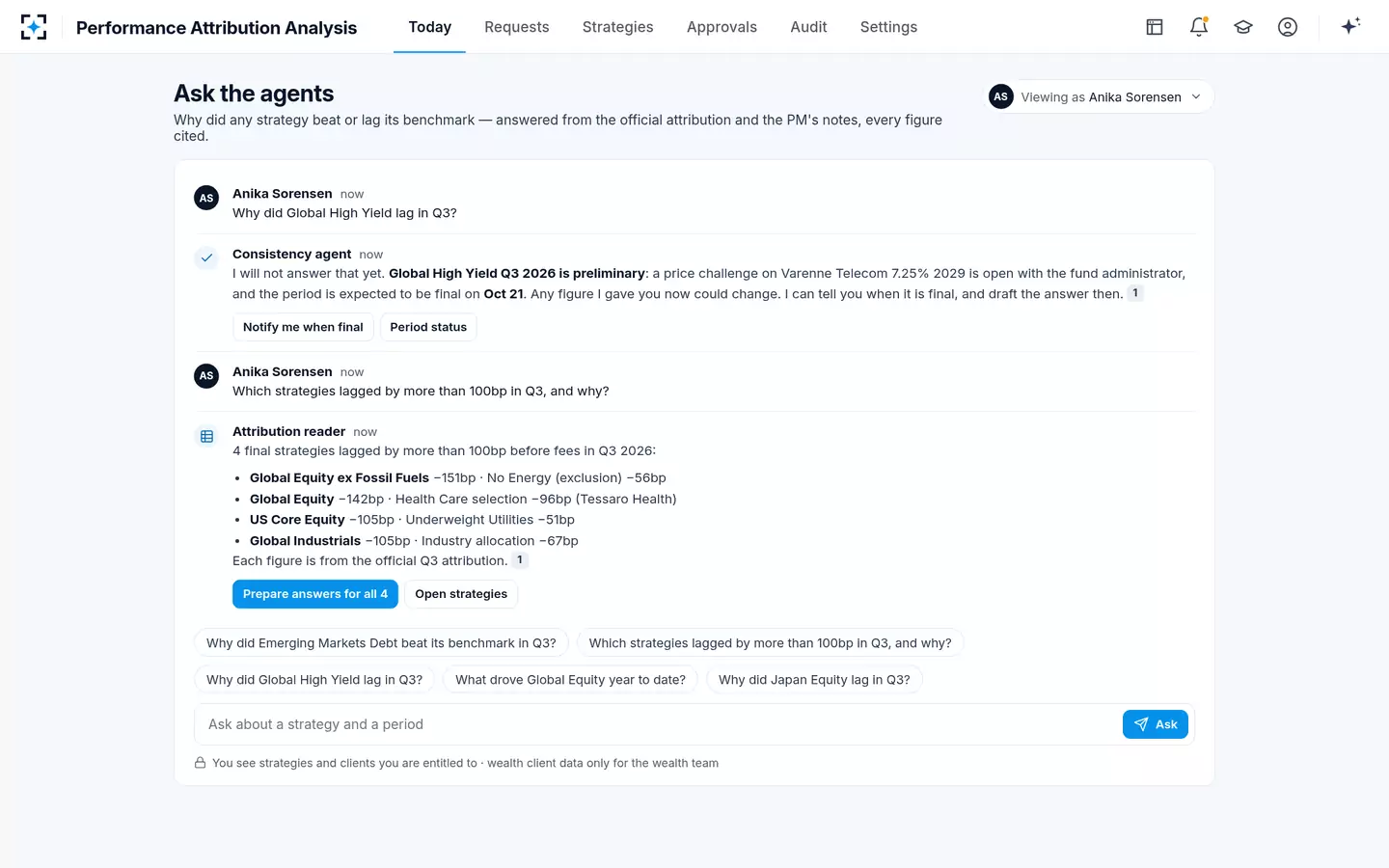Click the app logo icon
The image size is (1389, 868).
coord(34,27)
